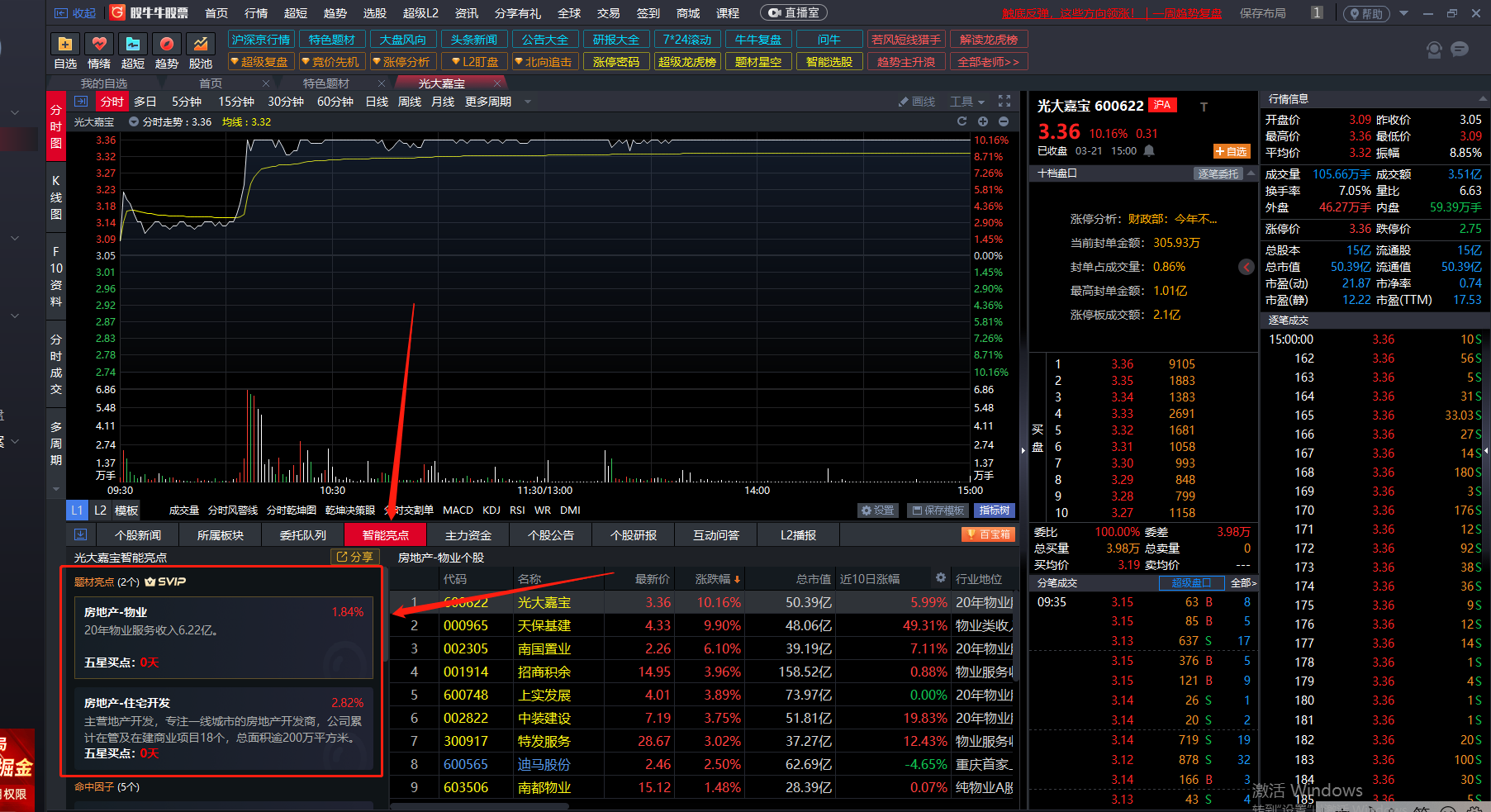
Task: Open customer service headset icon
Action: [1434, 50]
